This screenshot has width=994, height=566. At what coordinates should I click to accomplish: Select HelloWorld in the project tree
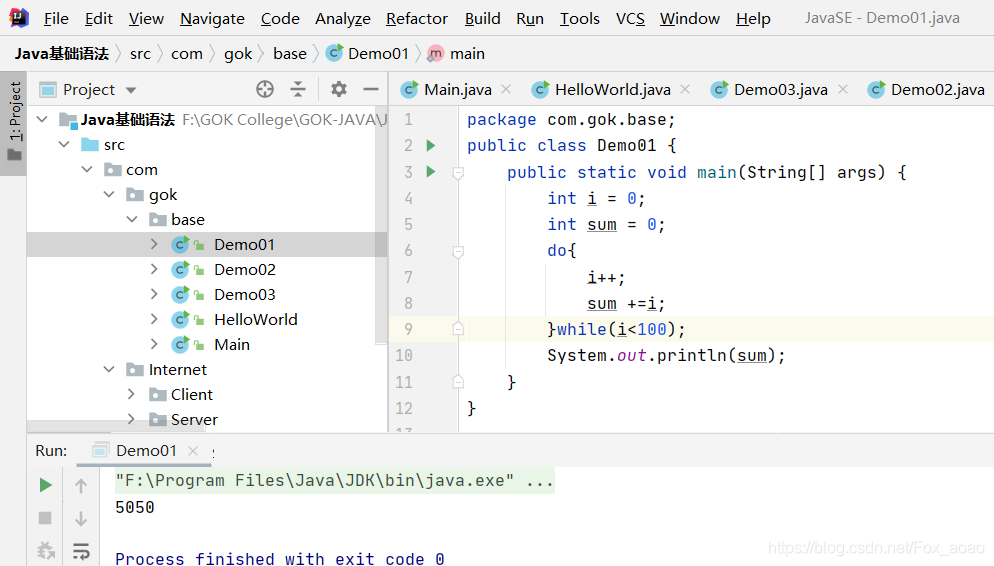point(255,319)
